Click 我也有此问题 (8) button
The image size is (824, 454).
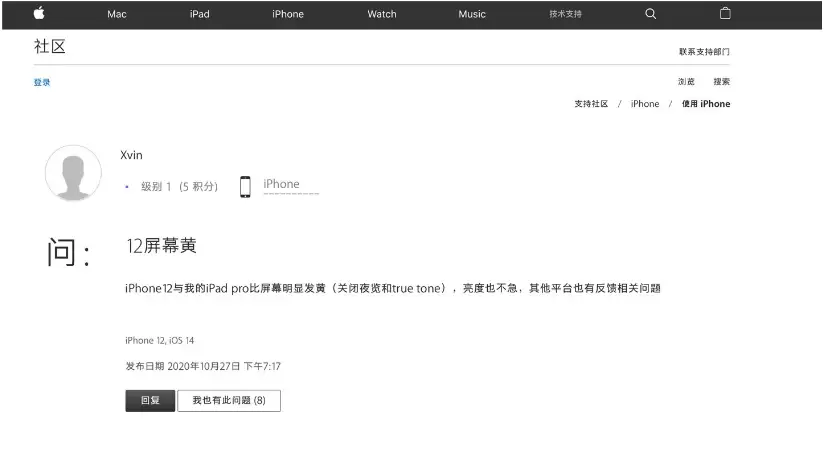coord(229,400)
